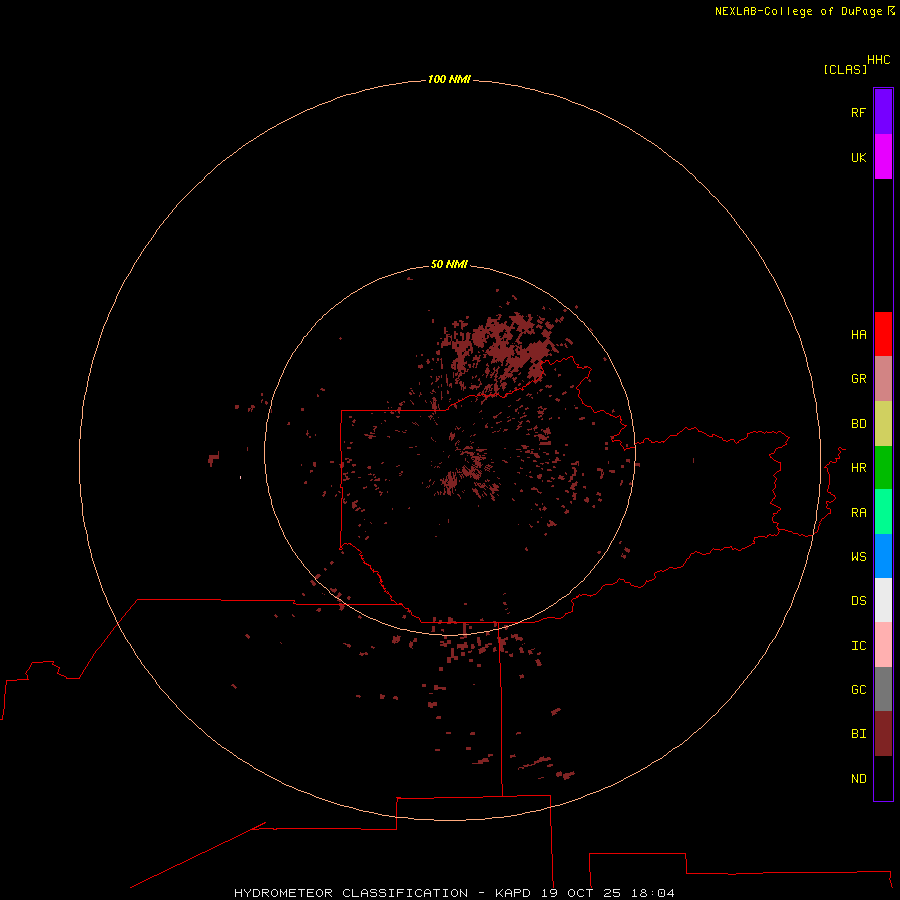Click the BI brown legend swatch
Screen dimensions: 900x900
[883, 734]
